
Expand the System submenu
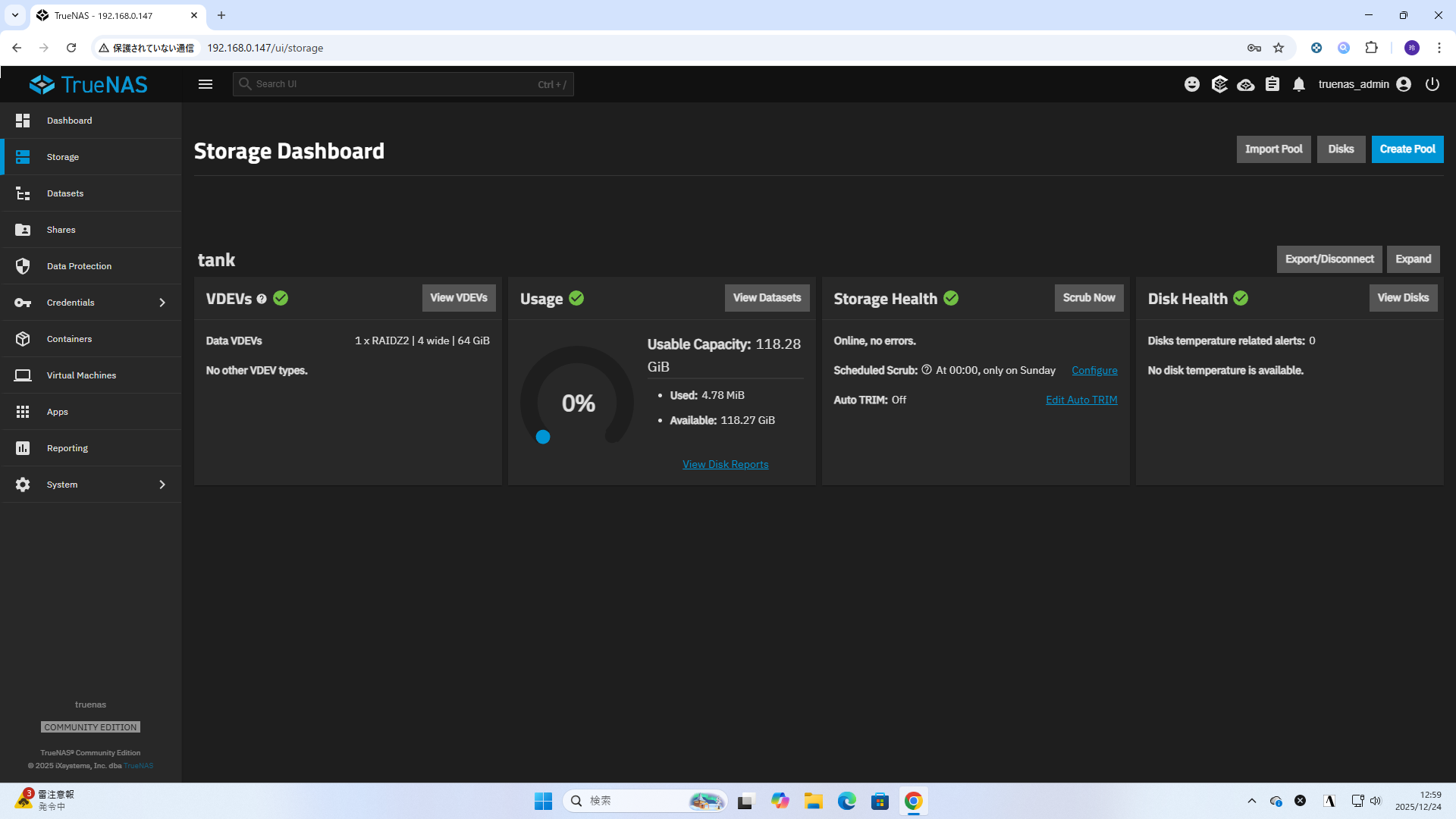[162, 485]
